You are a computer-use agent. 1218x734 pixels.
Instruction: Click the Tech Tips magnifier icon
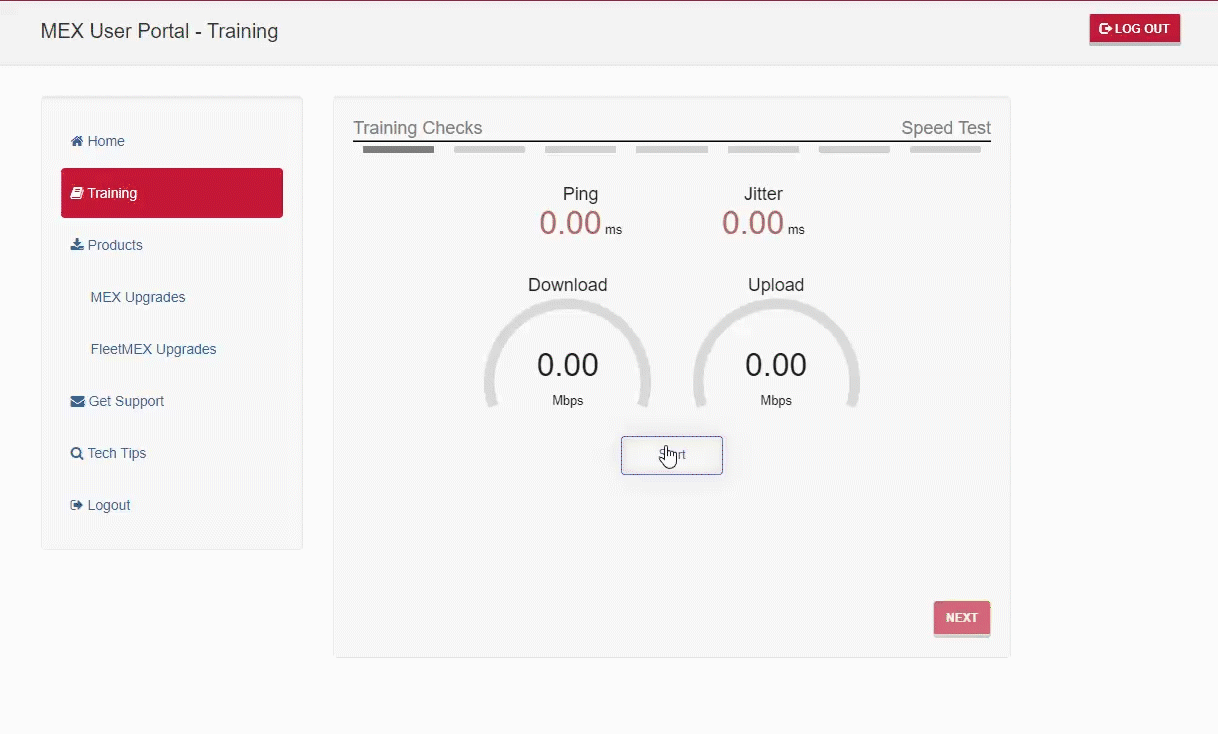coord(77,453)
